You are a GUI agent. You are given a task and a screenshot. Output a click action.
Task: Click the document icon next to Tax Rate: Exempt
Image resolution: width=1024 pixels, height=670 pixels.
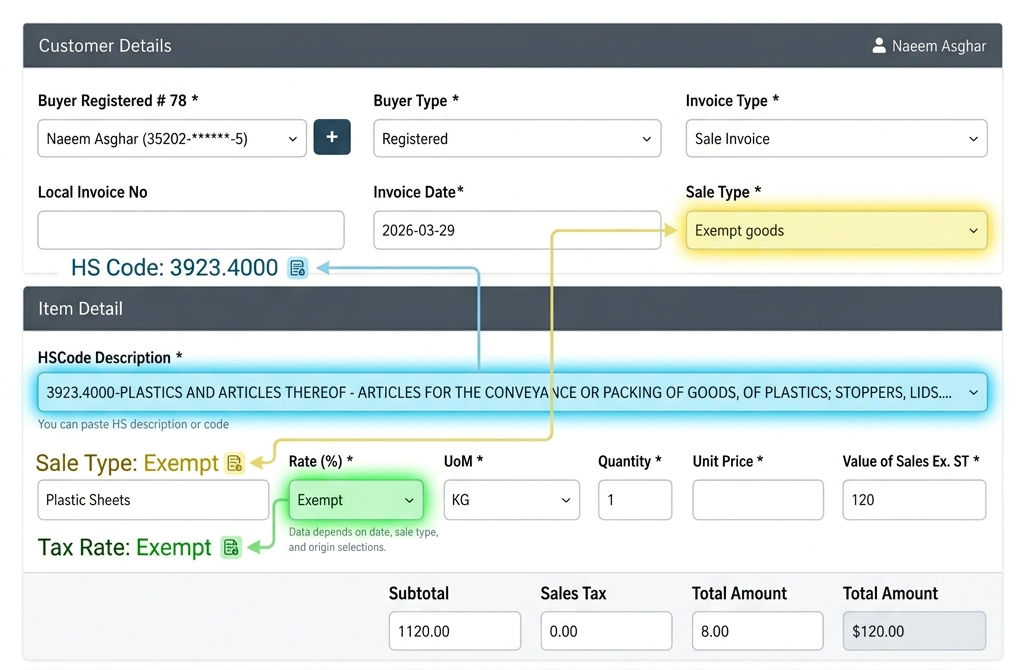[231, 547]
